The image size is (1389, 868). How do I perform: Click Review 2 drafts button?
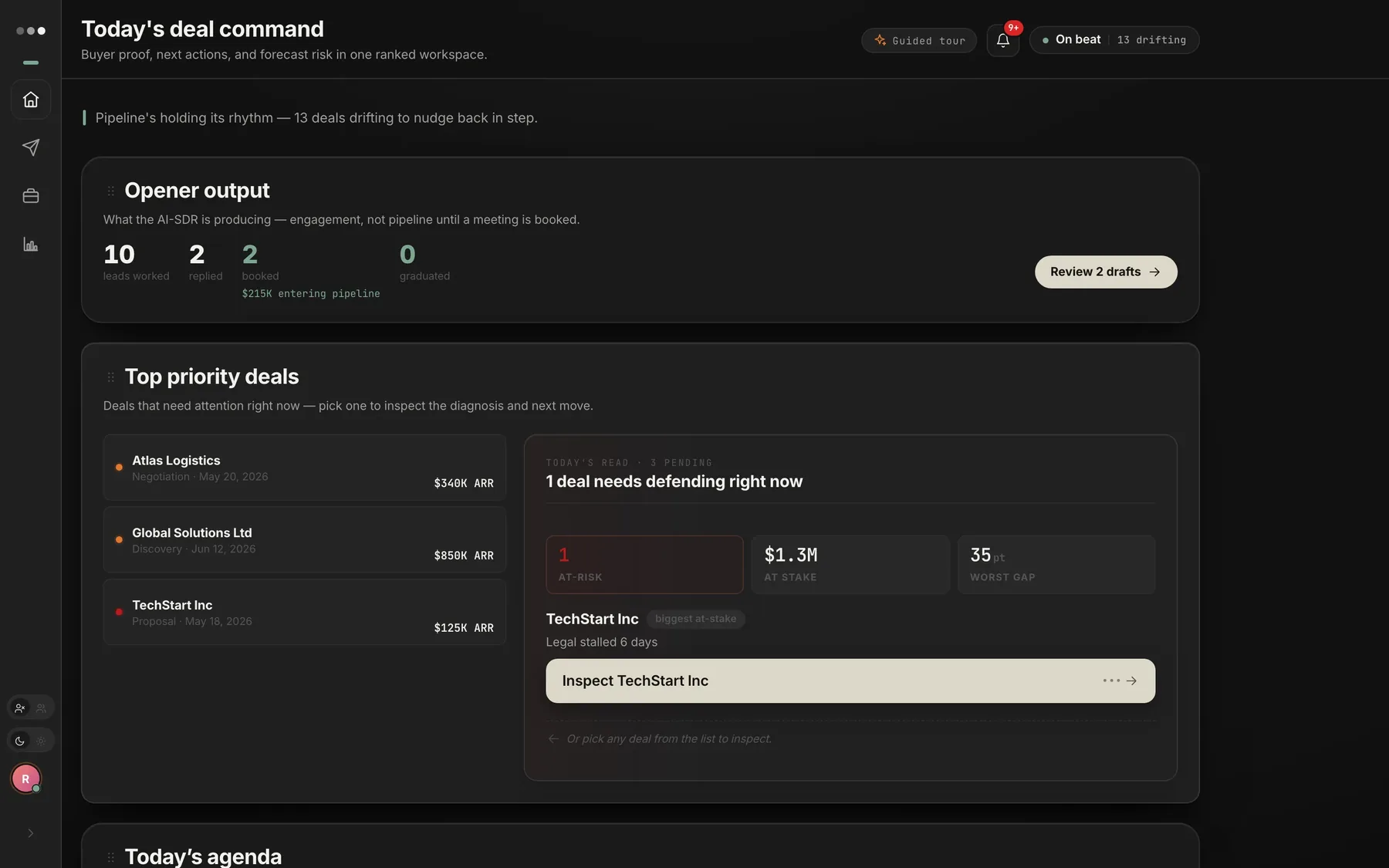1106,272
